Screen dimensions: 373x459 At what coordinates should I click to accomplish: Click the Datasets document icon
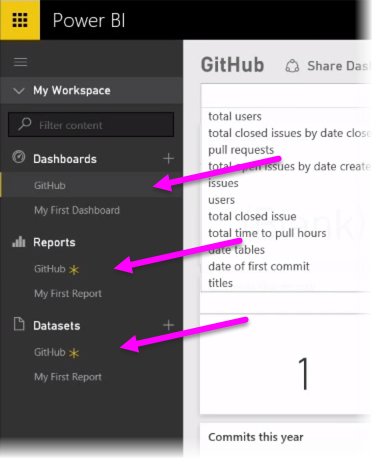point(19,324)
